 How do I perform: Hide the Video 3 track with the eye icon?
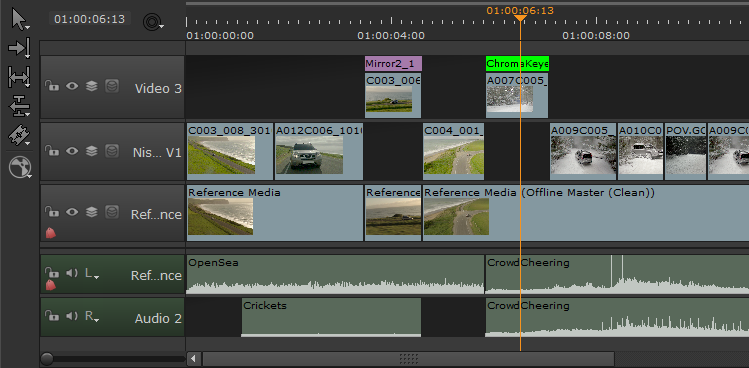(72, 86)
